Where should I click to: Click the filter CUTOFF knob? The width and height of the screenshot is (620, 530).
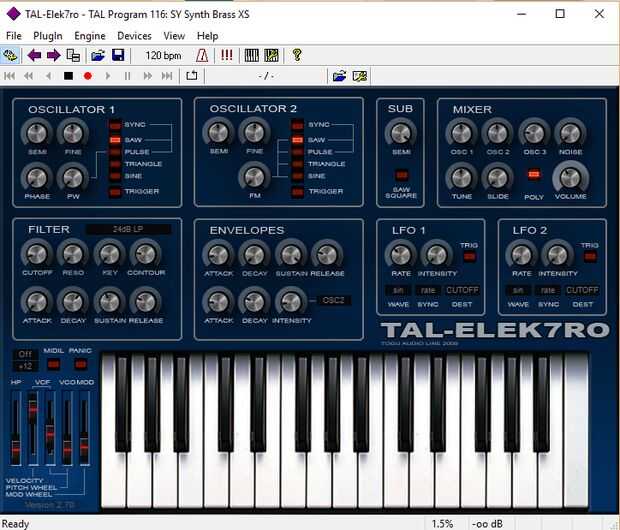point(36,254)
